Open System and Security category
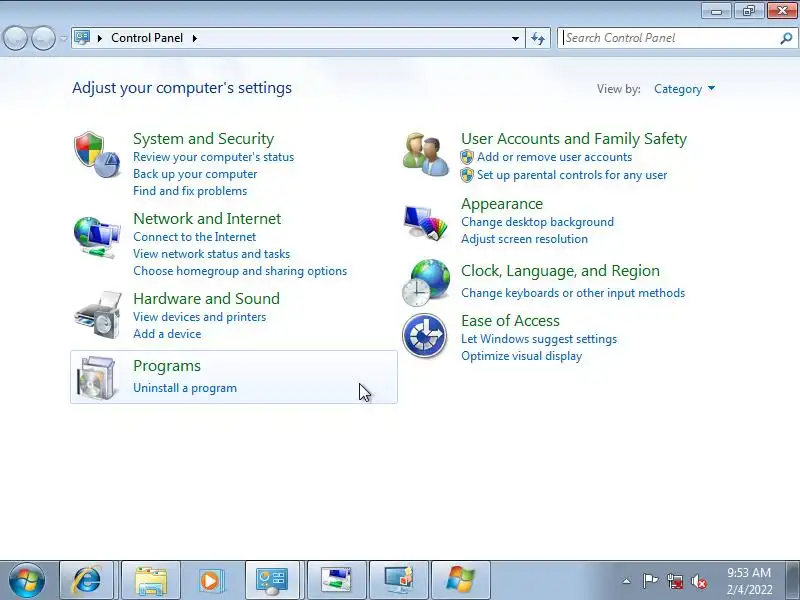 click(204, 139)
